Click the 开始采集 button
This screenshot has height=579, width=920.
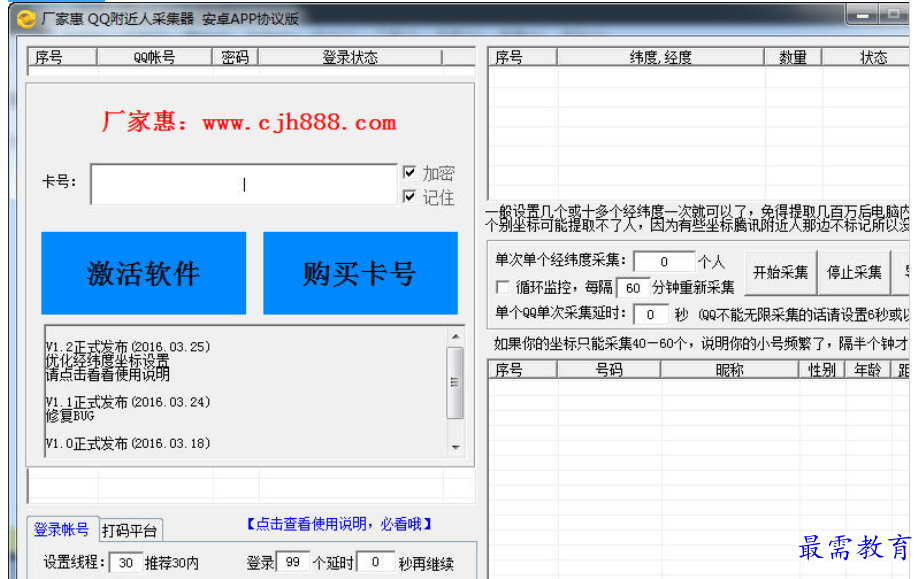click(780, 273)
